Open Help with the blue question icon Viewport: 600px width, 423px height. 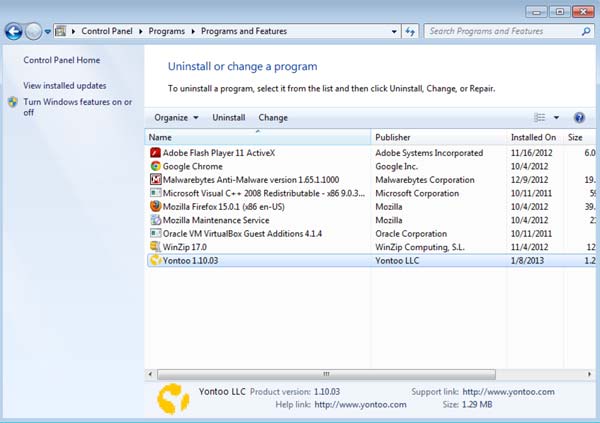pyautogui.click(x=579, y=118)
